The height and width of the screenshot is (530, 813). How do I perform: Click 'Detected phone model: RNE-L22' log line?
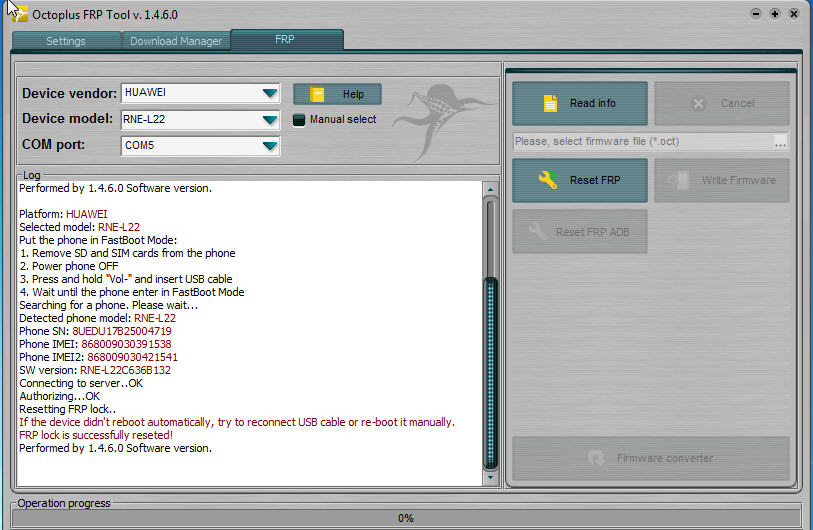pyautogui.click(x=97, y=318)
